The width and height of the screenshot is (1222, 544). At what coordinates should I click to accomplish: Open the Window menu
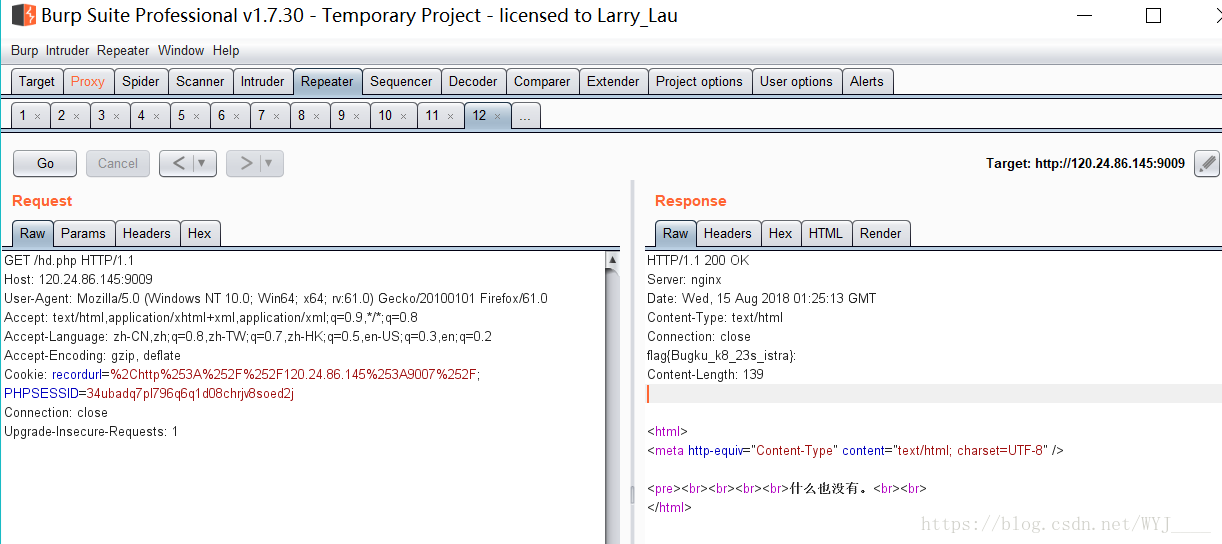[x=181, y=50]
